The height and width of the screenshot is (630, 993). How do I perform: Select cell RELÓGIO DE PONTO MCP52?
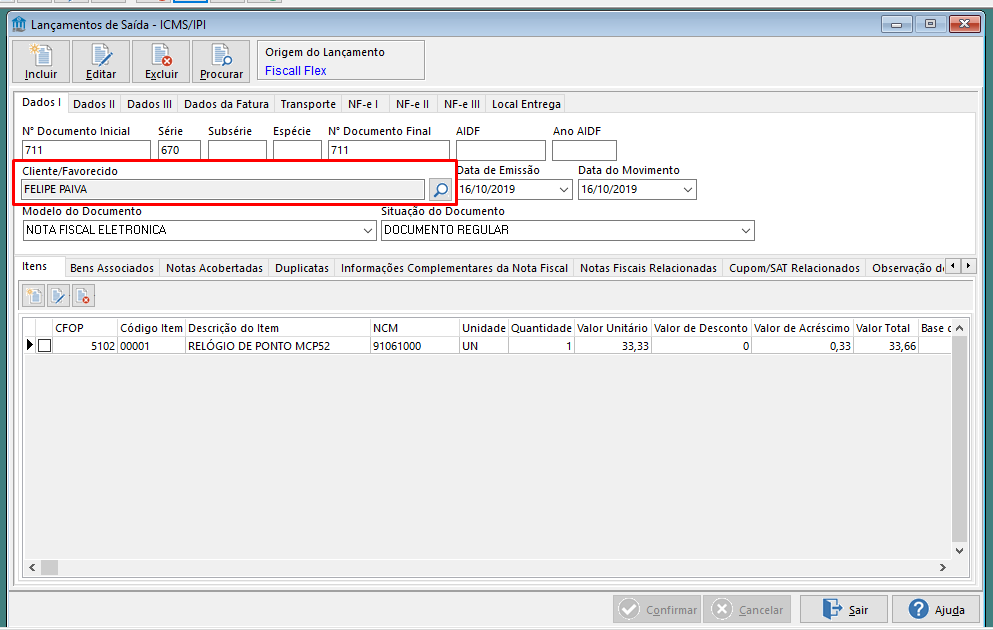(278, 346)
